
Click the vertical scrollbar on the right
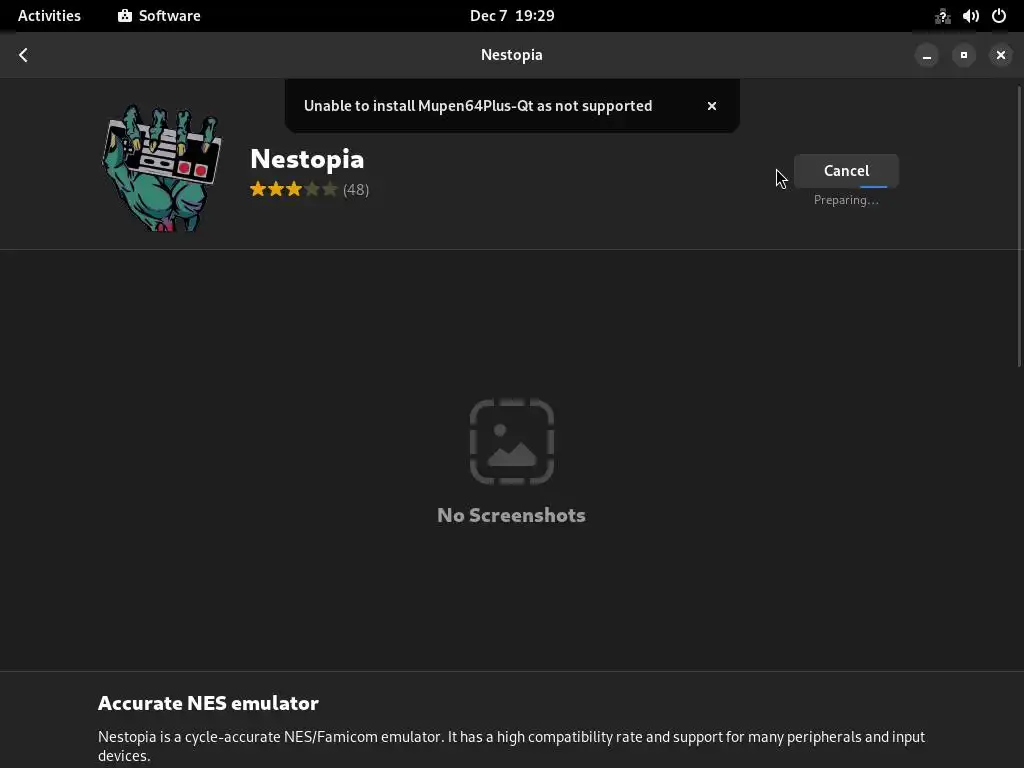click(1019, 226)
